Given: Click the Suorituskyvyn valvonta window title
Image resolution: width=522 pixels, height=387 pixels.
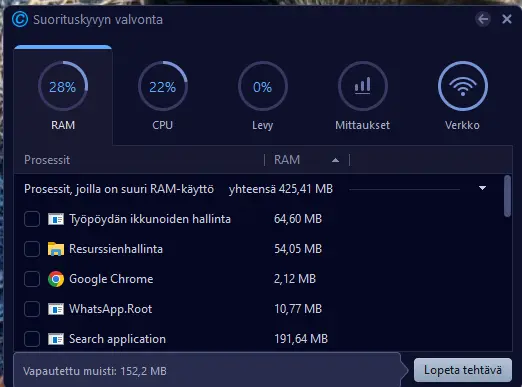Looking at the screenshot, I should [x=98, y=20].
